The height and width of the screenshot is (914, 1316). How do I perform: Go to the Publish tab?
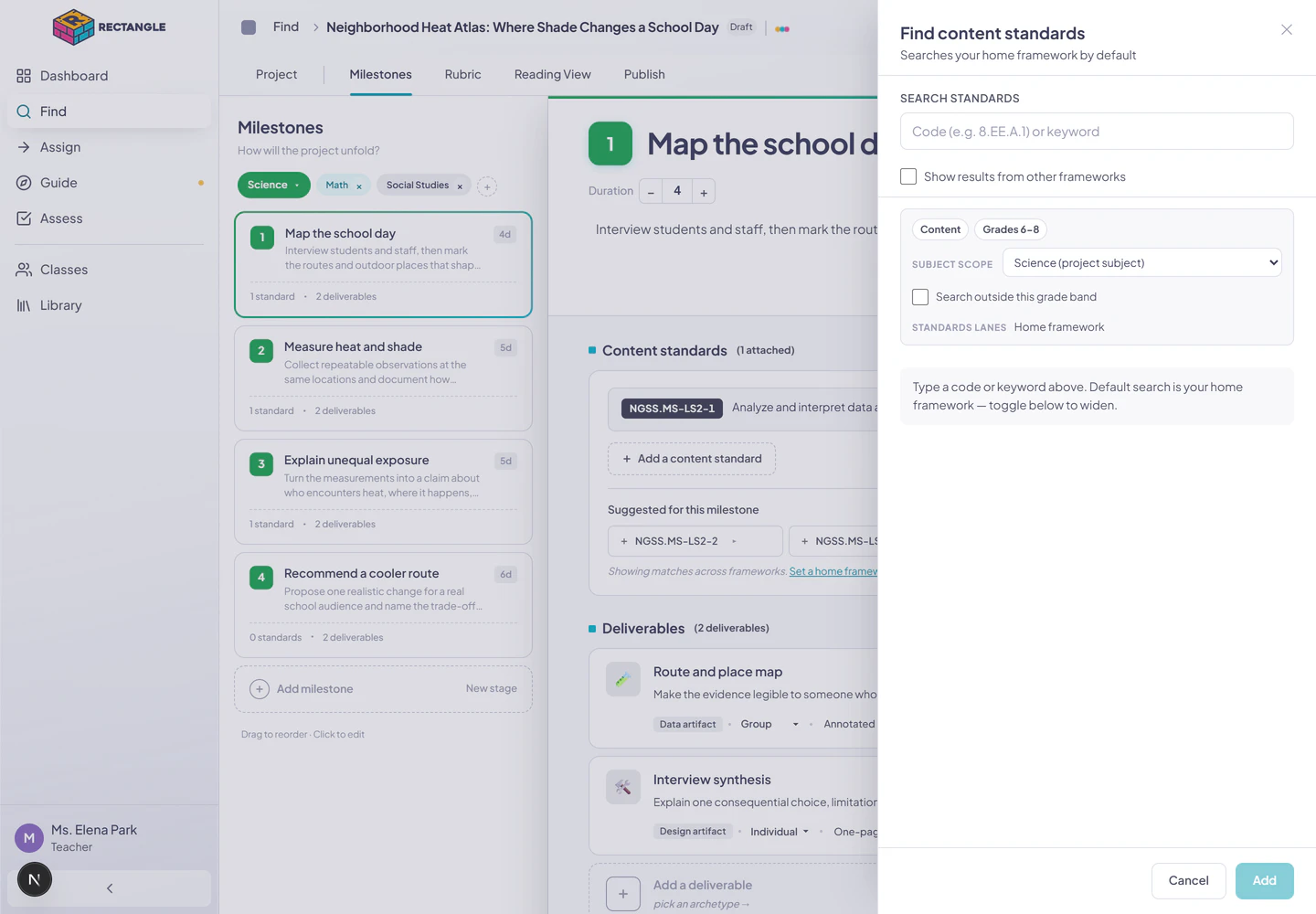click(x=644, y=75)
